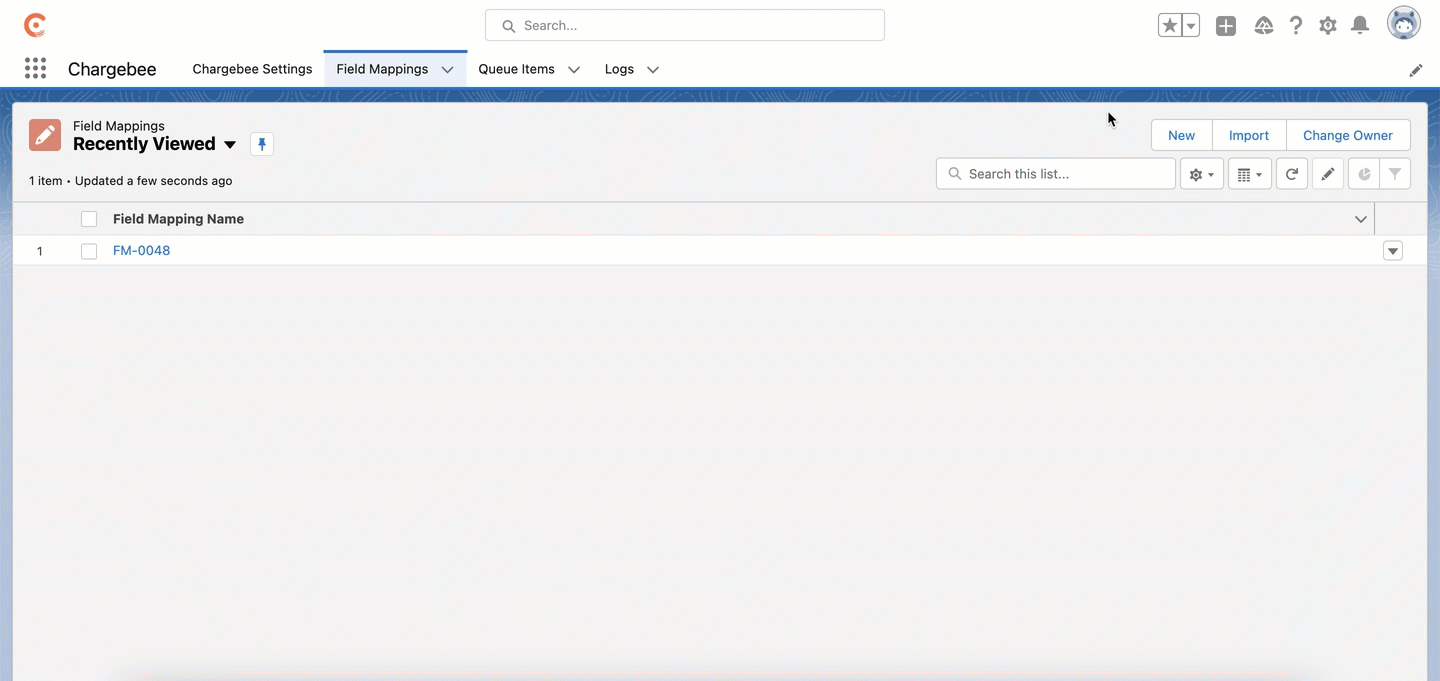Open the Setup gear menu
This screenshot has width=1440, height=681.
[x=1328, y=26]
